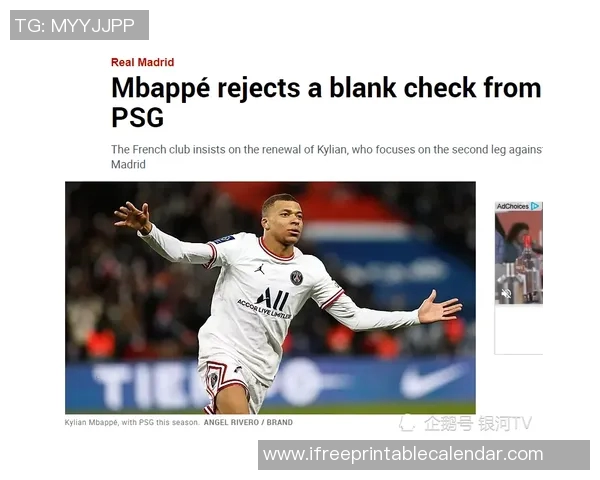The image size is (600, 480).
Task: Click the ANGEL RIVERO / BRAND photo credit
Action: (248, 422)
